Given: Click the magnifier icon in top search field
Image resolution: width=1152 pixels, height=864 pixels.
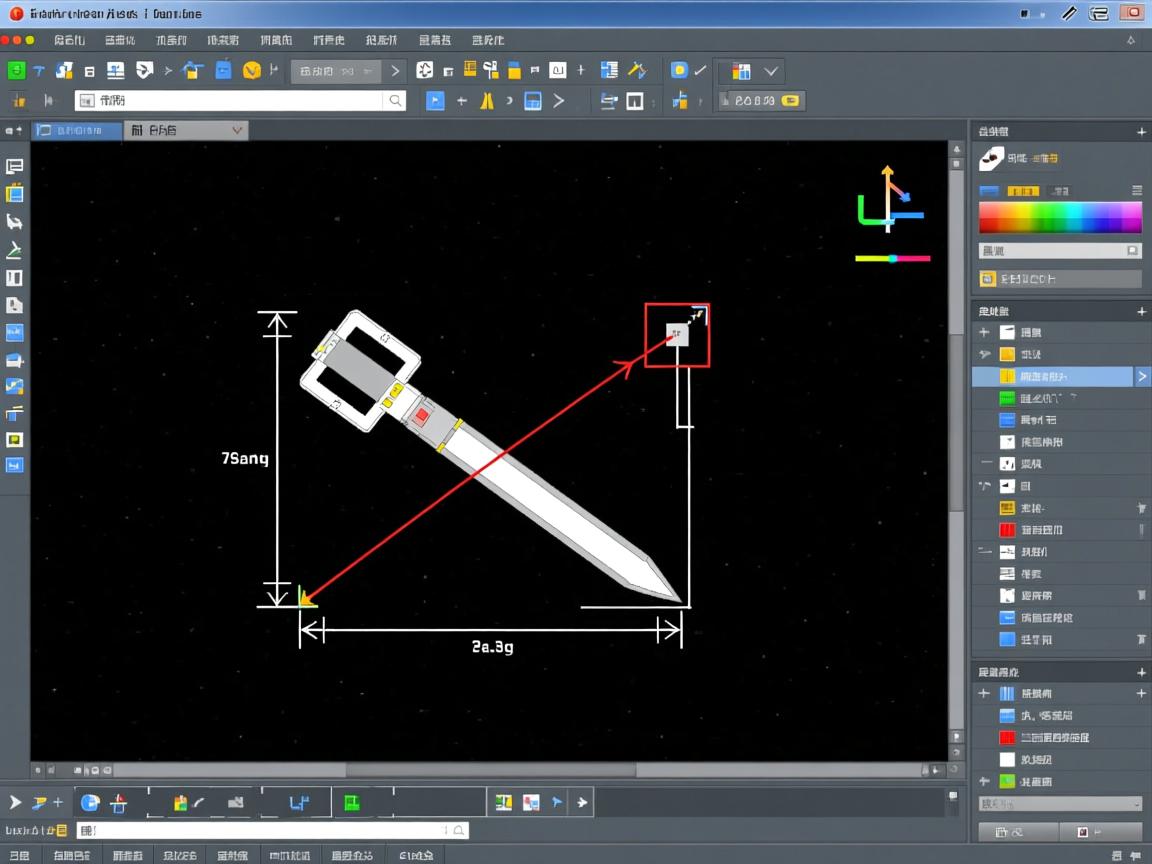Looking at the screenshot, I should click(x=396, y=100).
